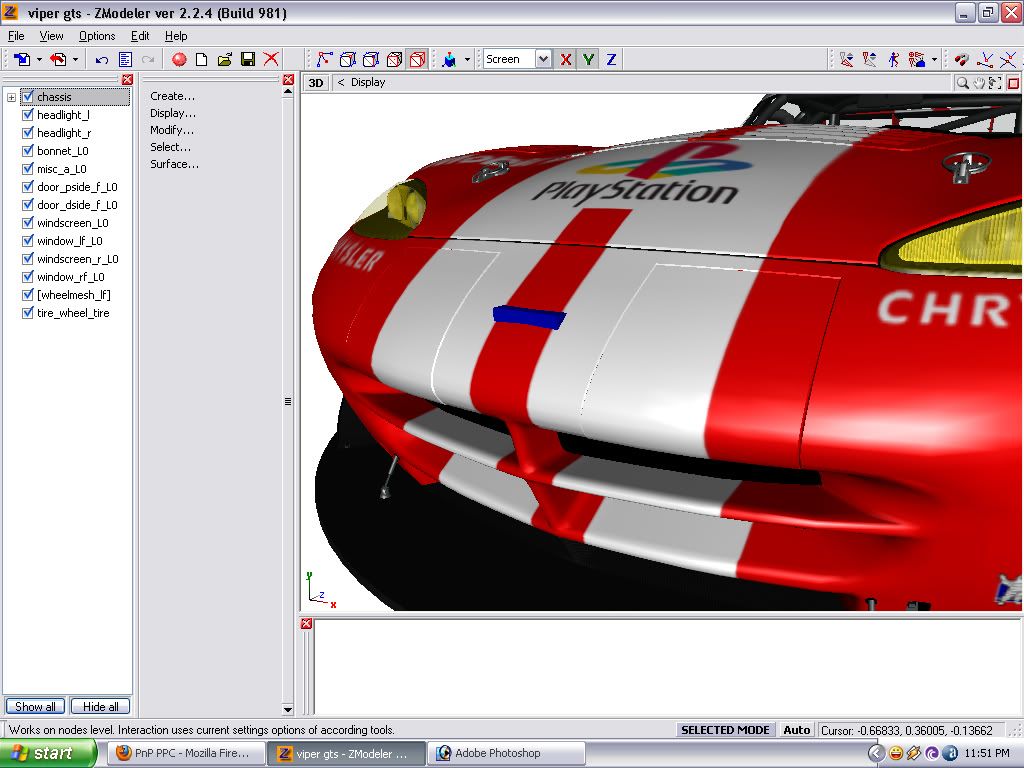Click the red delete X toolbar icon
The width and height of the screenshot is (1024, 768).
(270, 60)
